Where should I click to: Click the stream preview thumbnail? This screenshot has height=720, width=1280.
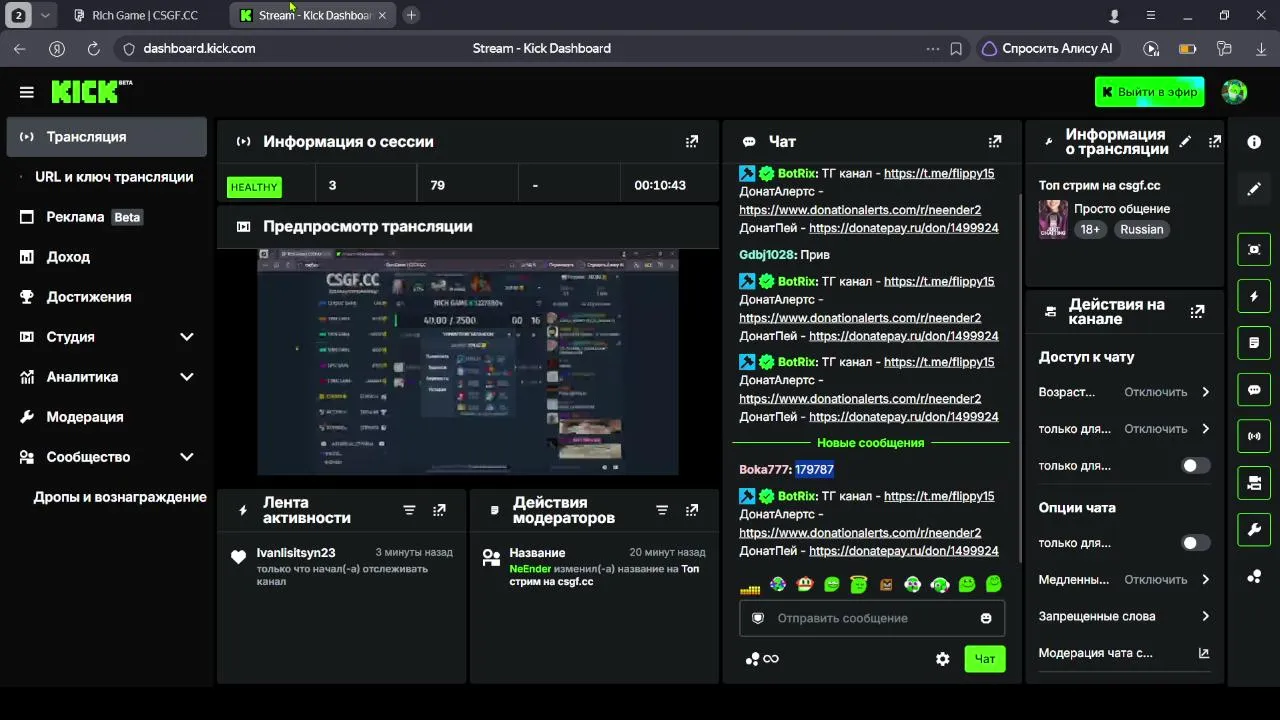pyautogui.click(x=468, y=361)
